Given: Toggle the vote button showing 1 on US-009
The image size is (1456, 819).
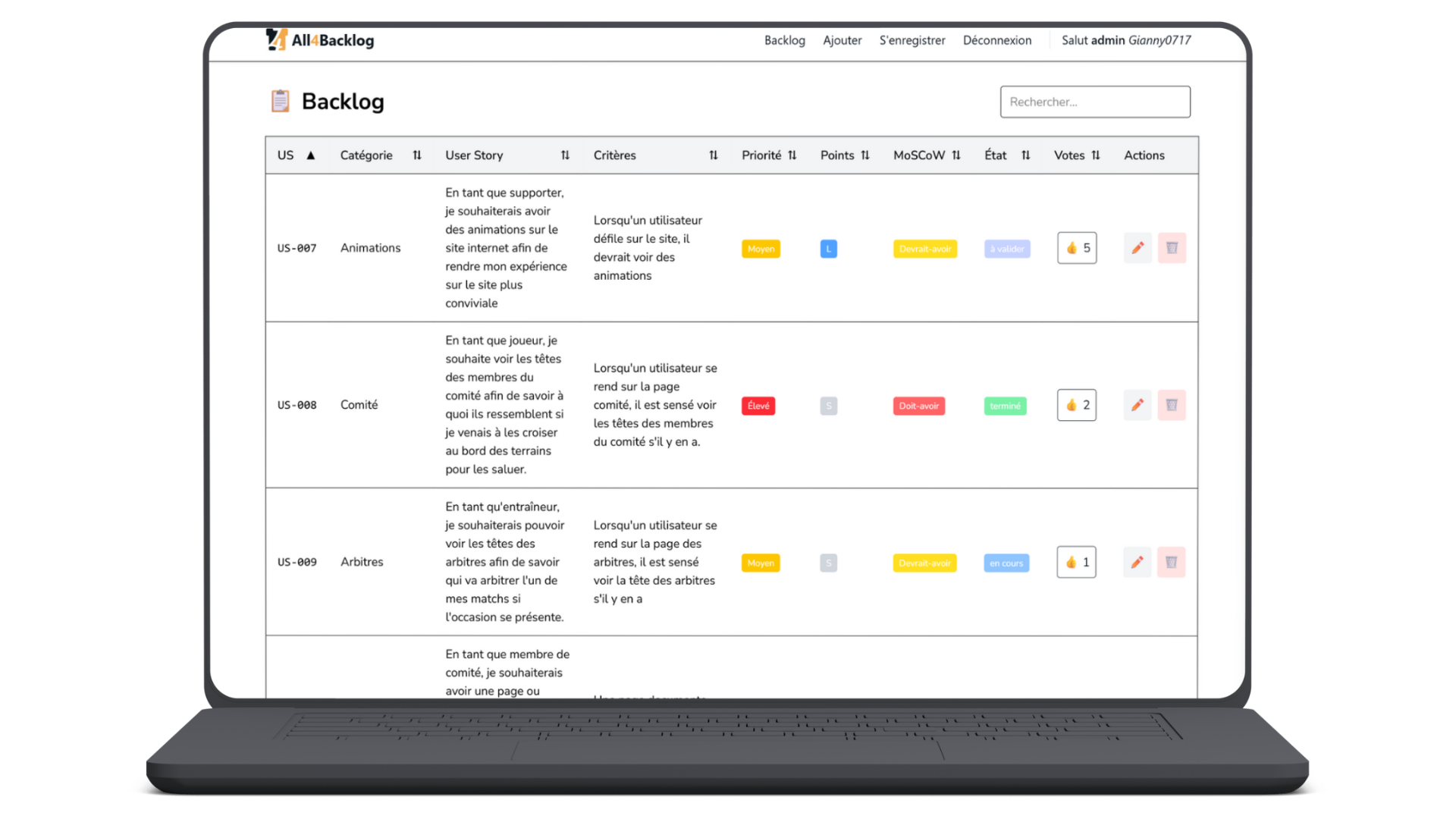Looking at the screenshot, I should tap(1077, 562).
